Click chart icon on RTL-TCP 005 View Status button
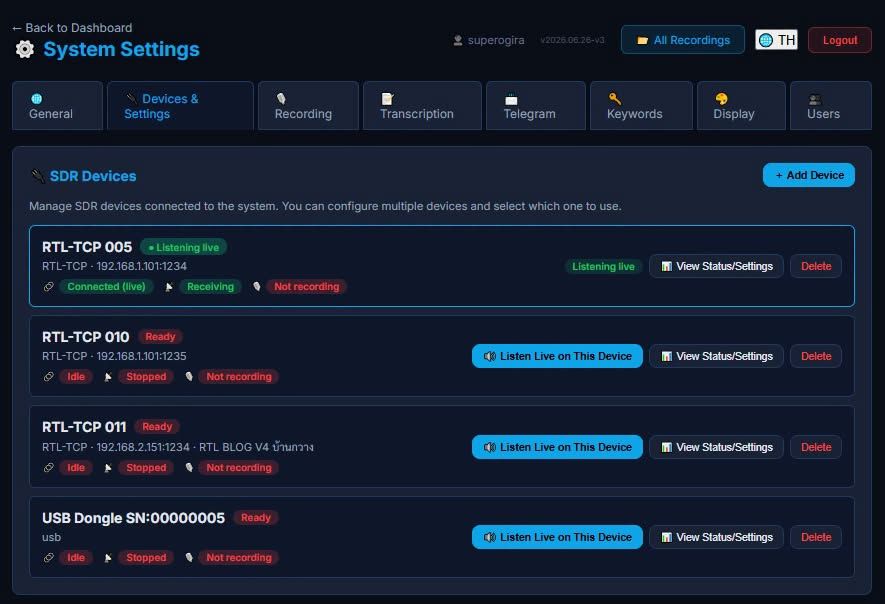Image resolution: width=885 pixels, height=604 pixels. (x=667, y=266)
